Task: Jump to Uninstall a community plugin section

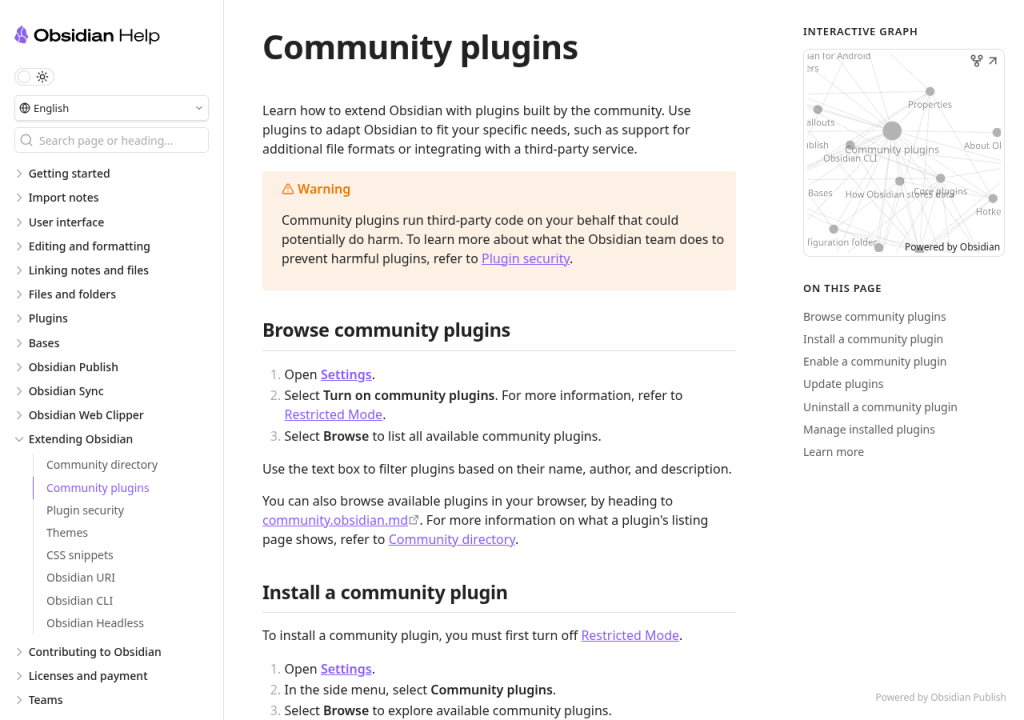Action: point(880,407)
